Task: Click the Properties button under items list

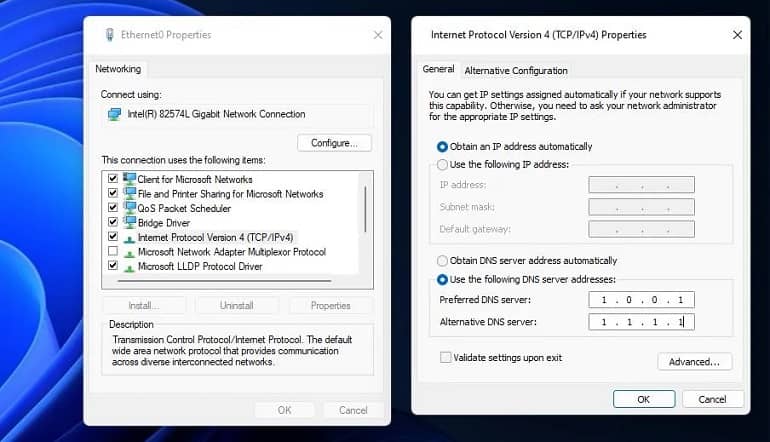Action: click(x=330, y=305)
